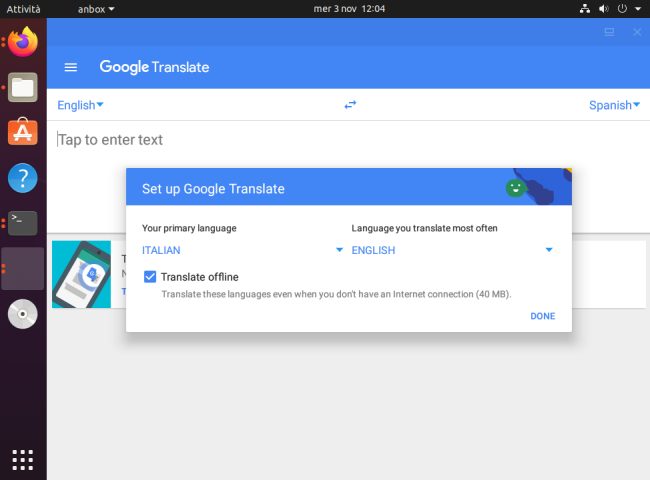The width and height of the screenshot is (650, 480).
Task: Launch Terminal from the dock
Action: click(x=23, y=223)
